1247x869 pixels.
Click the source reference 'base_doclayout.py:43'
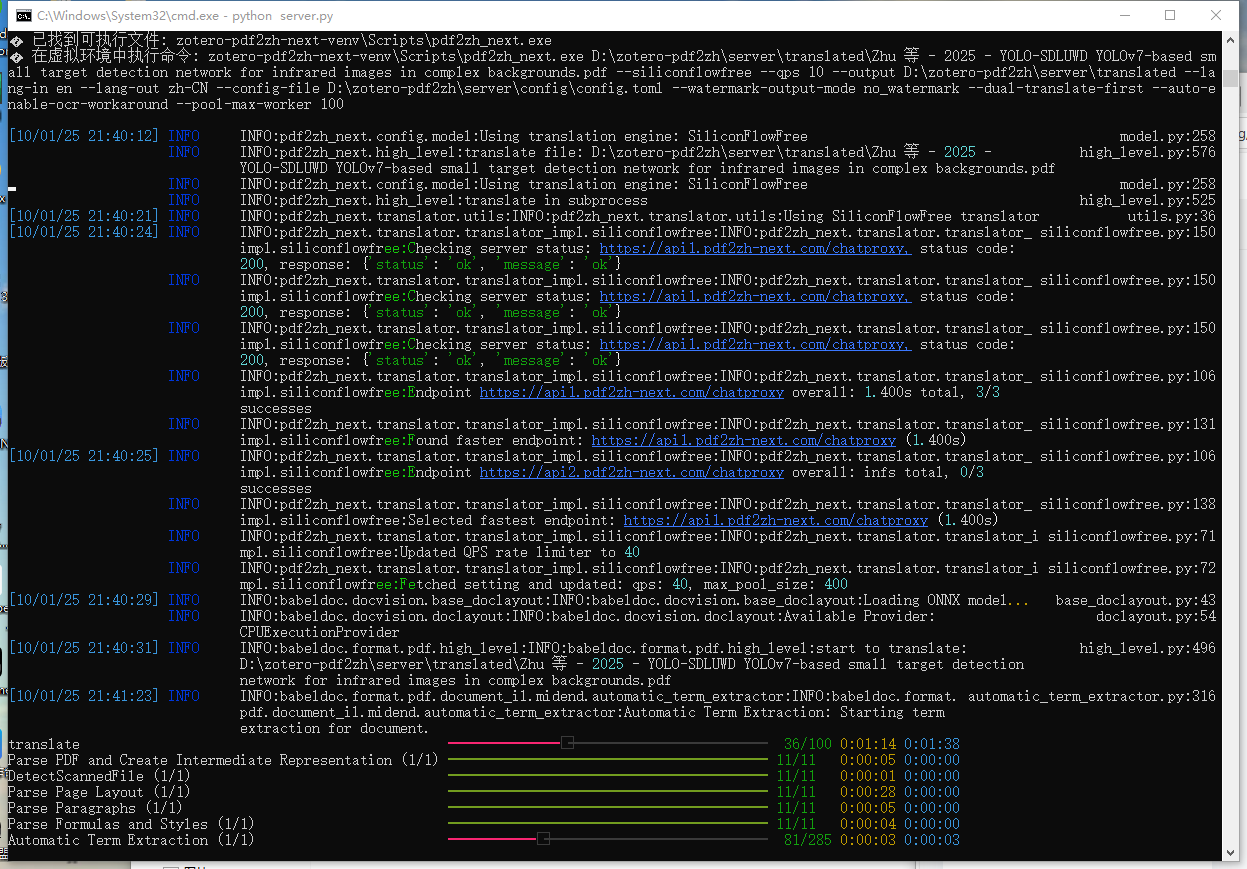pyautogui.click(x=1136, y=600)
